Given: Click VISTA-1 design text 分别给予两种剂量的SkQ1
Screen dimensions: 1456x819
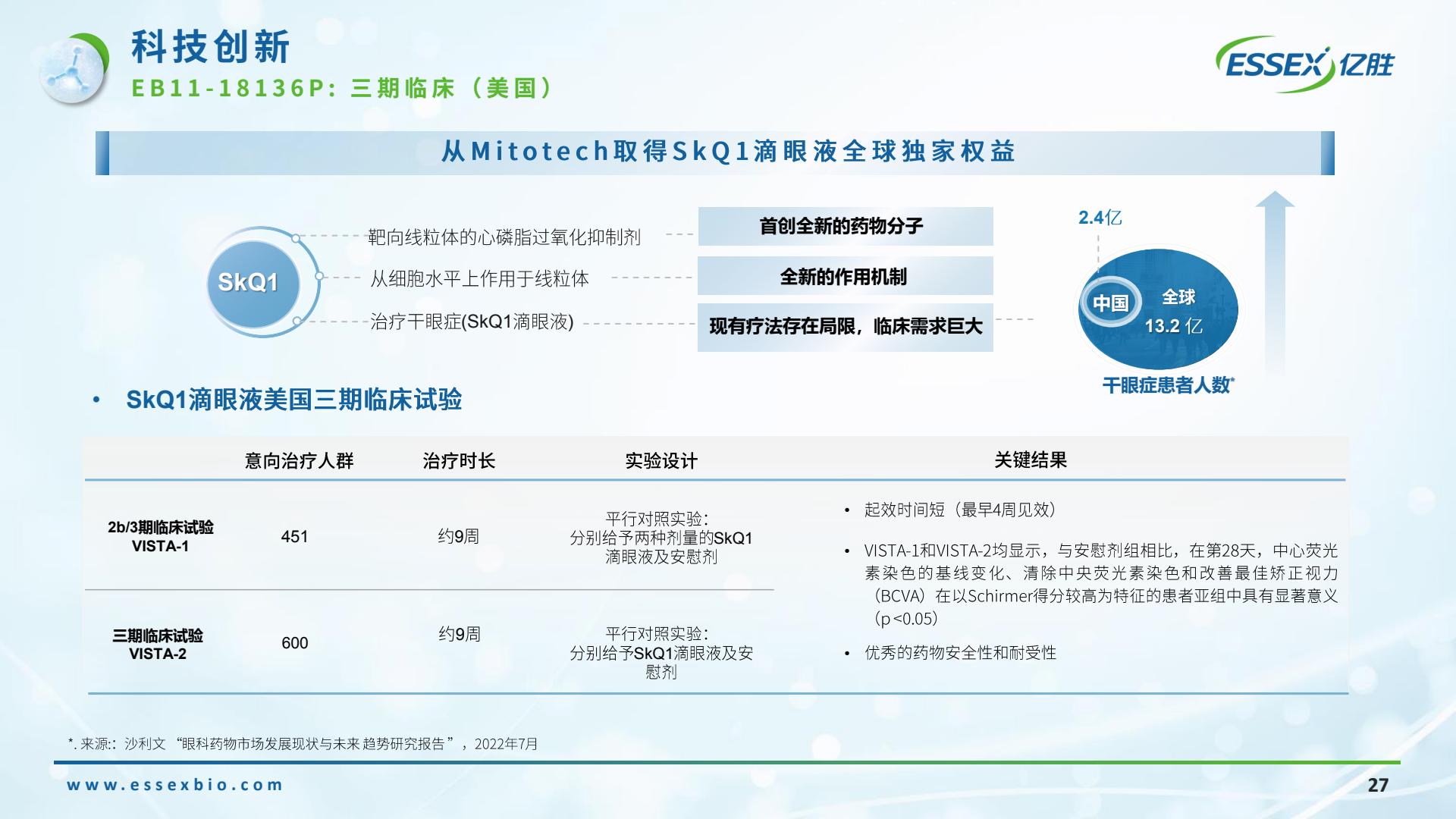Looking at the screenshot, I should 661,538.
